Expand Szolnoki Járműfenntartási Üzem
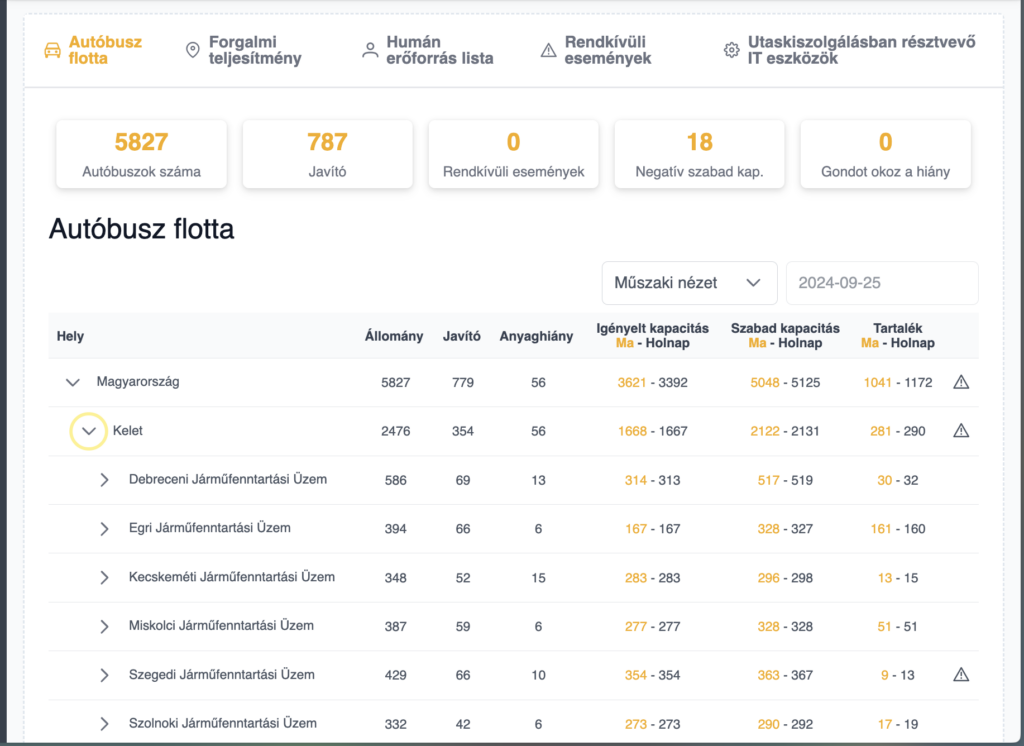 coord(104,724)
